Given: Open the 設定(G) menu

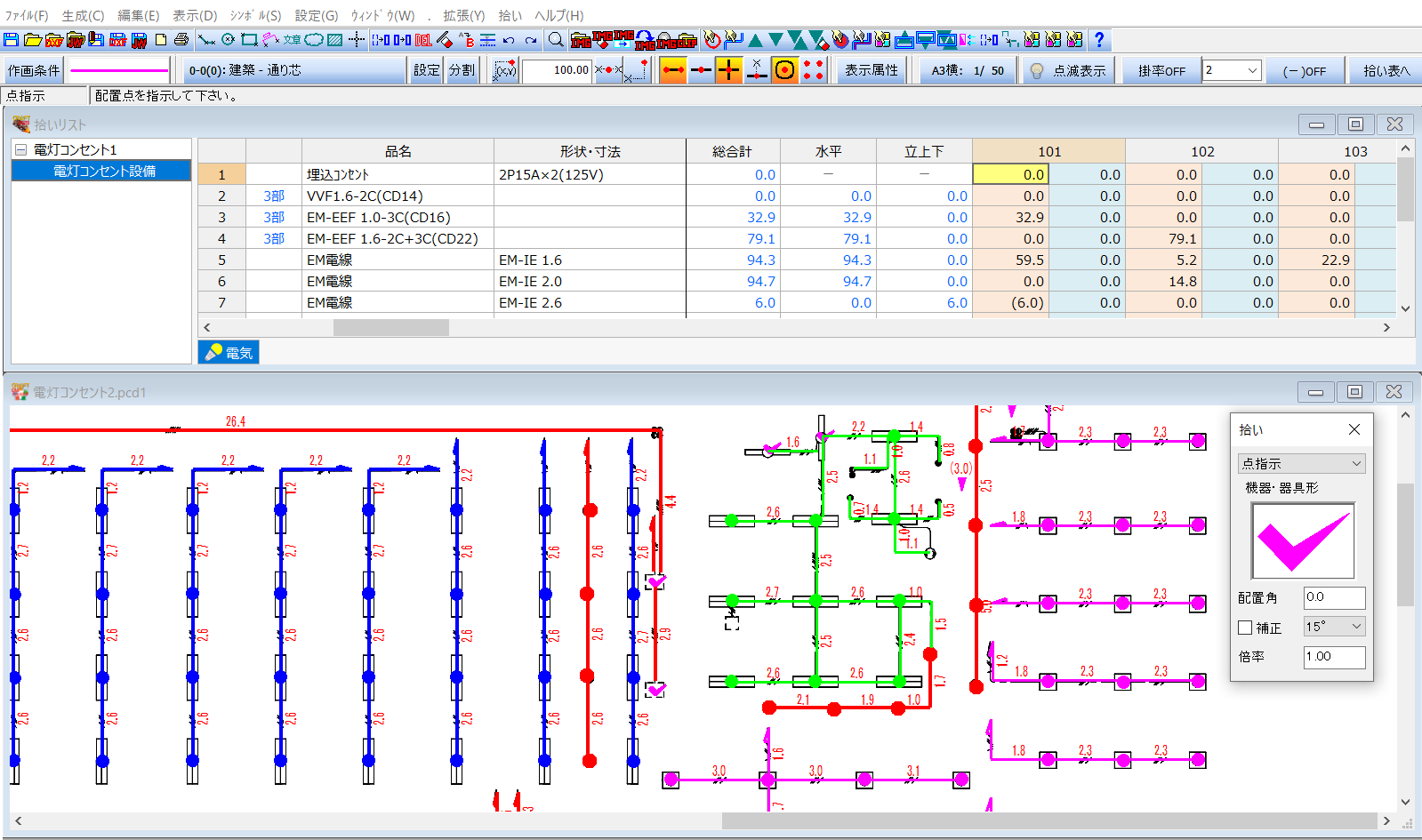Looking at the screenshot, I should pyautogui.click(x=317, y=15).
